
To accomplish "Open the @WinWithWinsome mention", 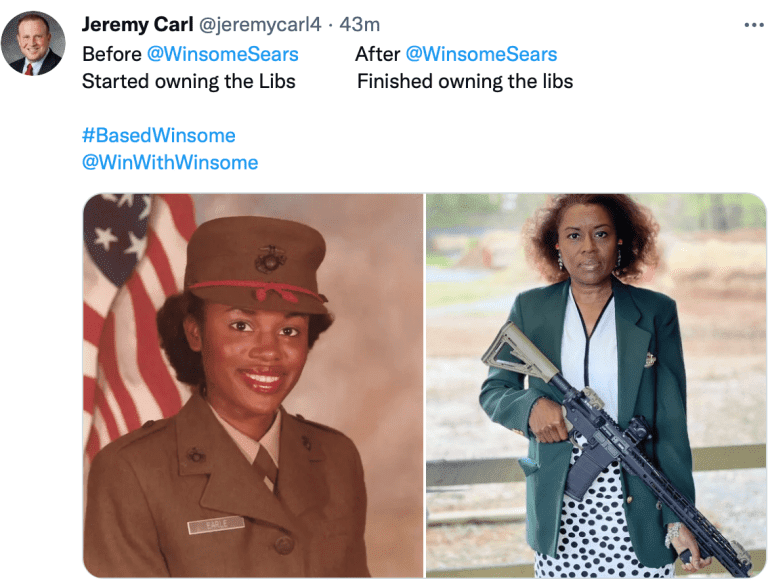I will click(170, 162).
